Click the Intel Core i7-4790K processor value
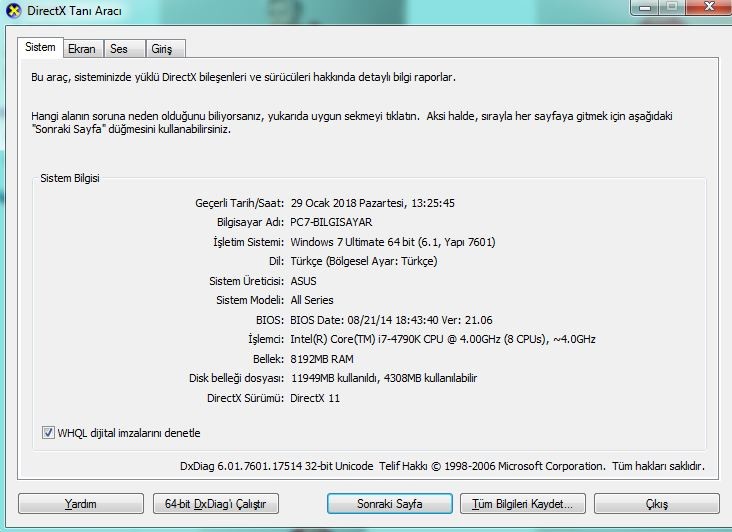The width and height of the screenshot is (732, 532). pos(443,339)
